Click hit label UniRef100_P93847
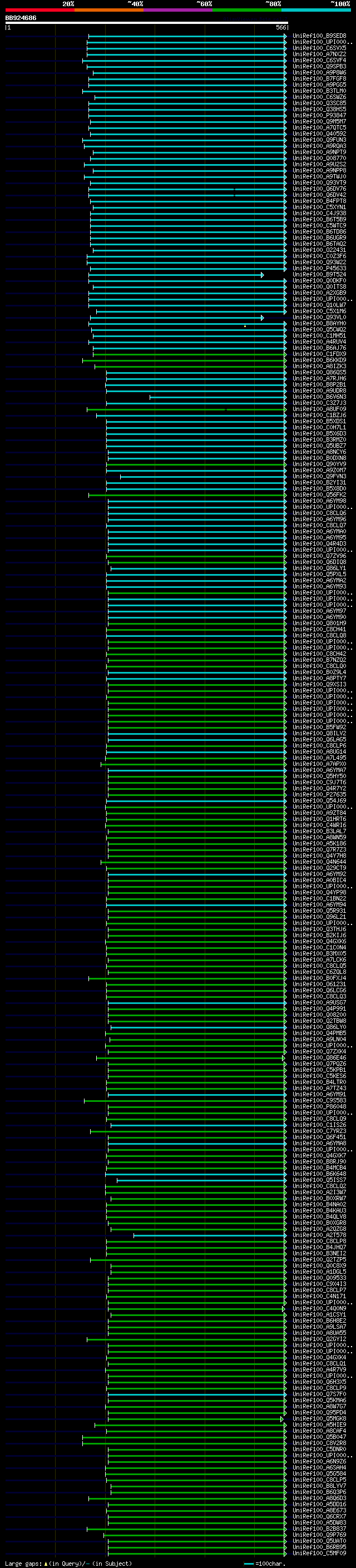Viewport: 356px width, 1568px height. (319, 115)
